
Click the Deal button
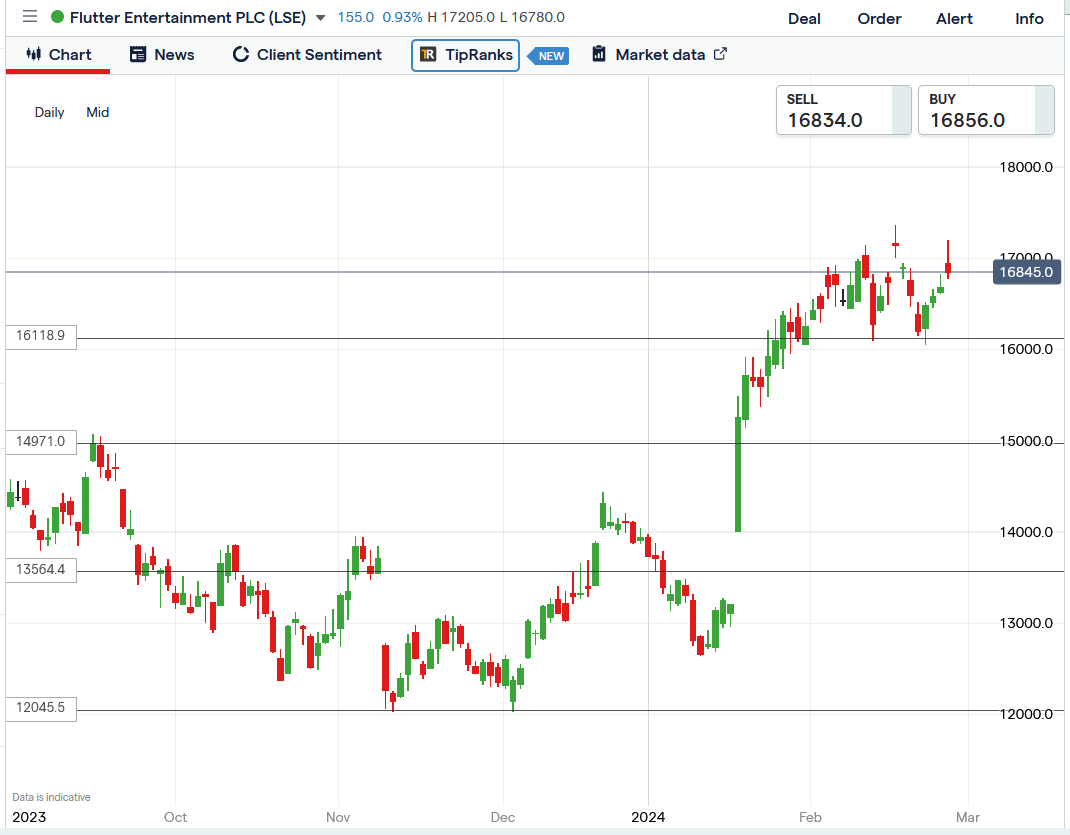(x=804, y=19)
